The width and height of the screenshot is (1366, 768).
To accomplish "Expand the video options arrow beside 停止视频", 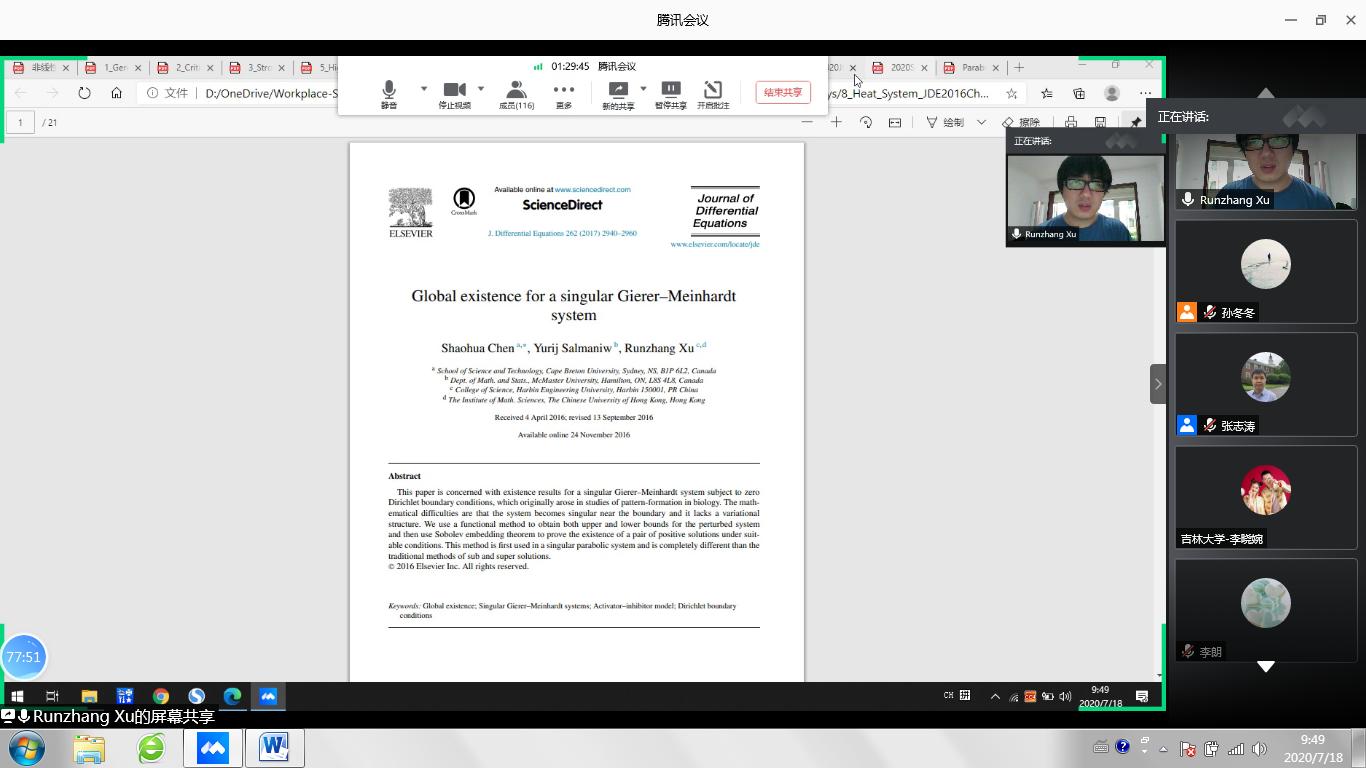I will (x=481, y=89).
